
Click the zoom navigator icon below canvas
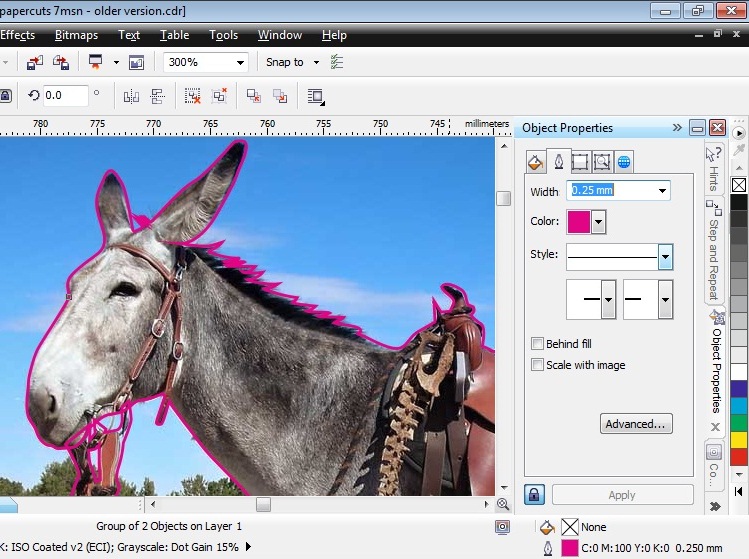coord(503,504)
